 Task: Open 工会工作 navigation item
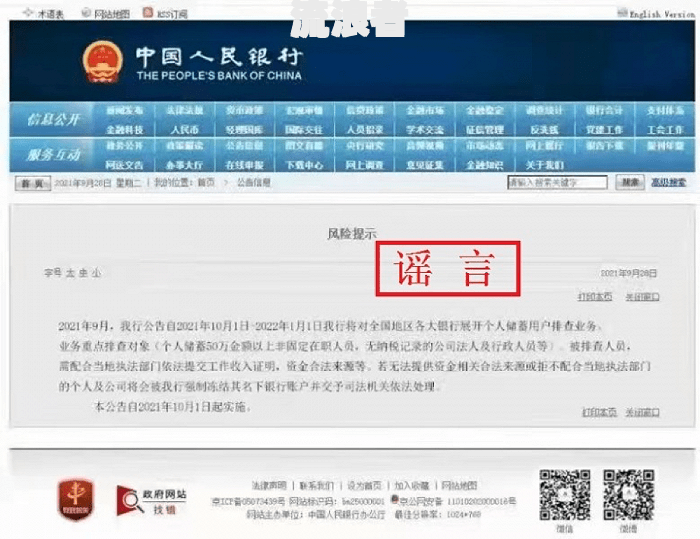coord(665,130)
